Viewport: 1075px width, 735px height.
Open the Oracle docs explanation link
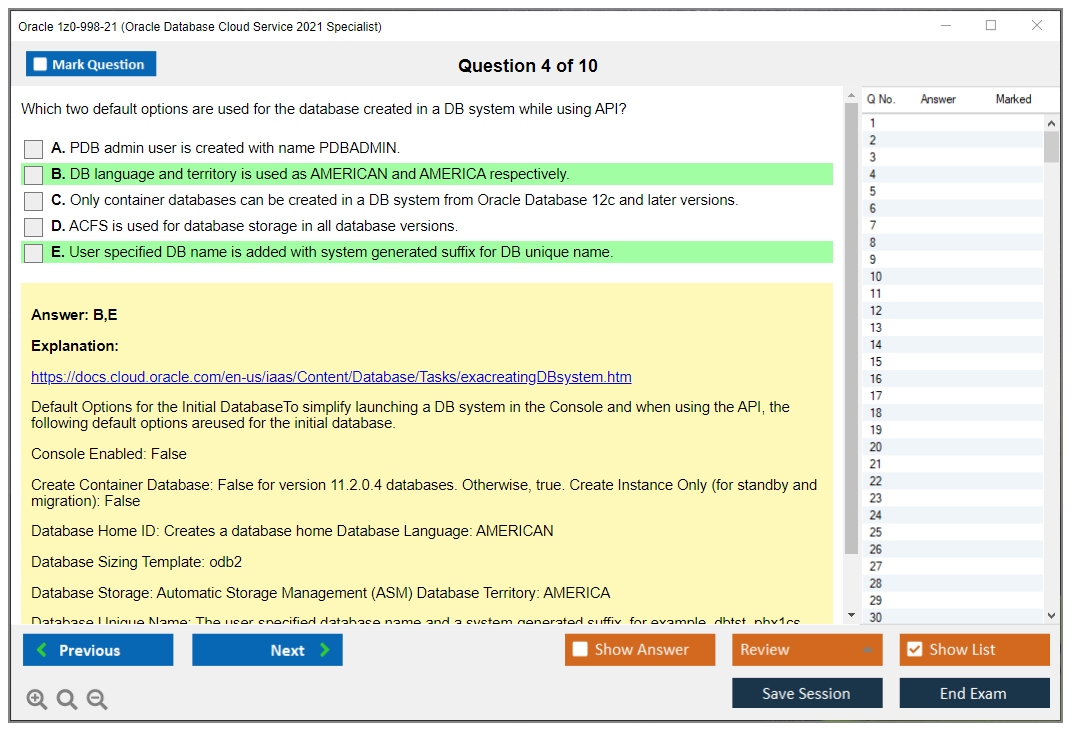coord(331,377)
